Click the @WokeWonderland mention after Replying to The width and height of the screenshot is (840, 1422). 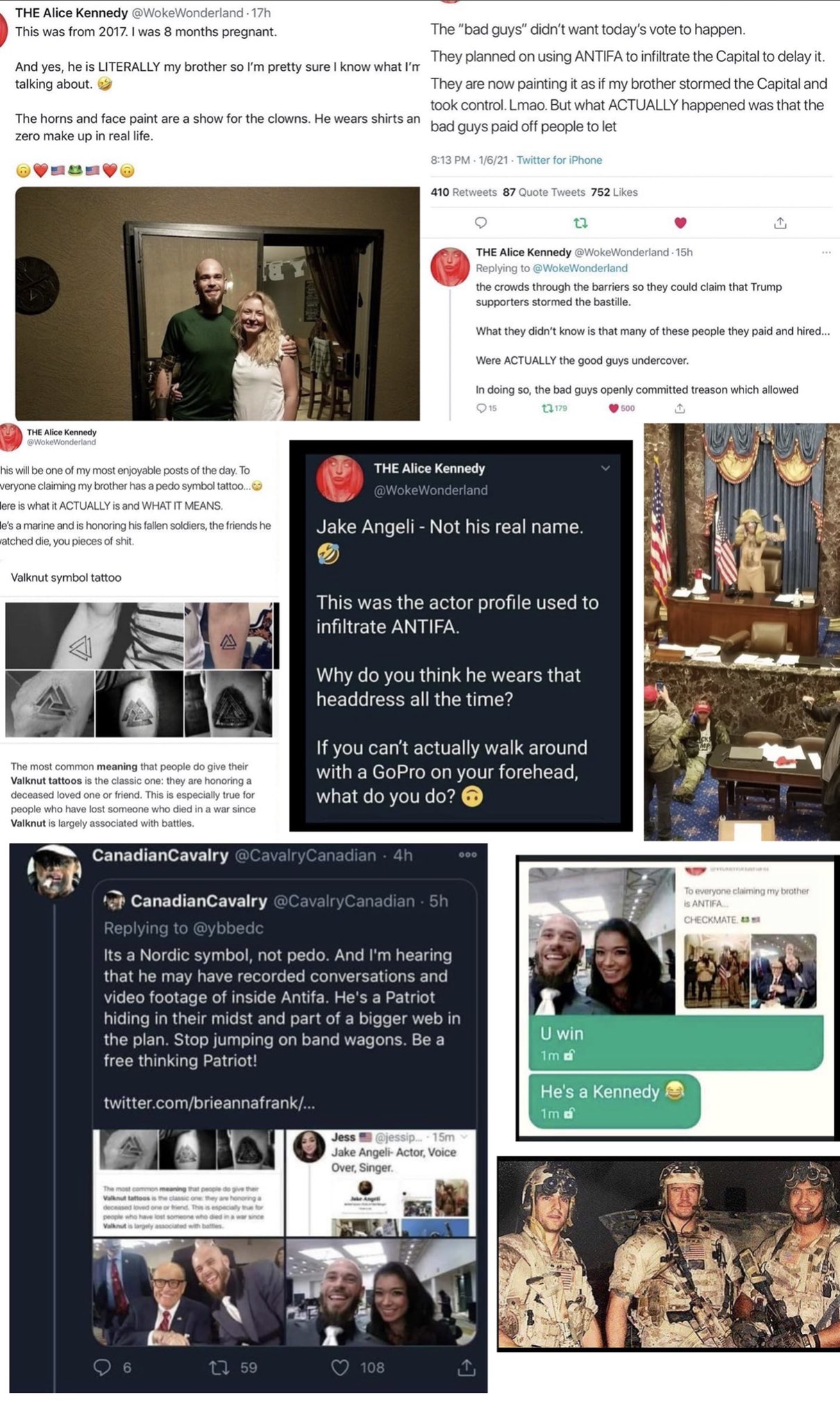(580, 268)
